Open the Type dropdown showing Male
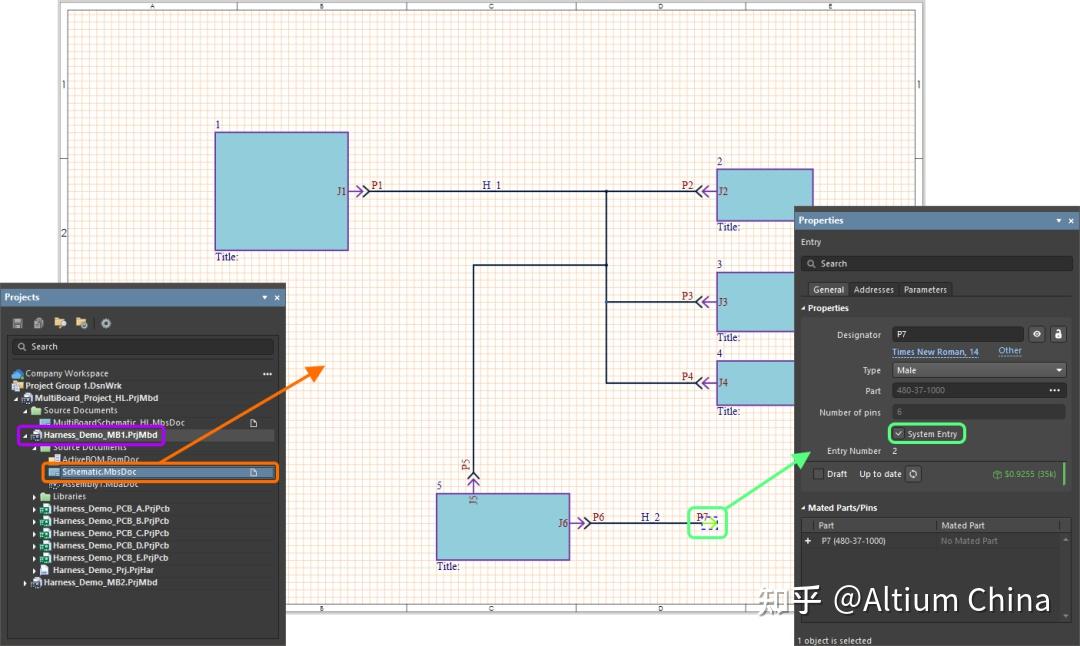This screenshot has width=1080, height=646. click(1059, 371)
